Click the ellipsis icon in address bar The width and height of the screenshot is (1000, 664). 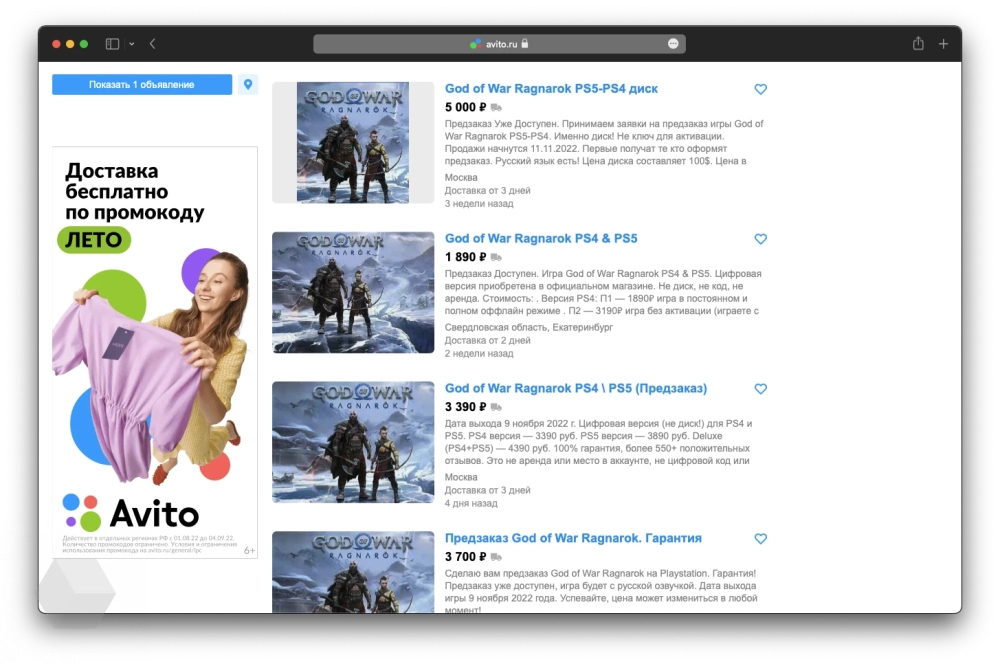(673, 44)
